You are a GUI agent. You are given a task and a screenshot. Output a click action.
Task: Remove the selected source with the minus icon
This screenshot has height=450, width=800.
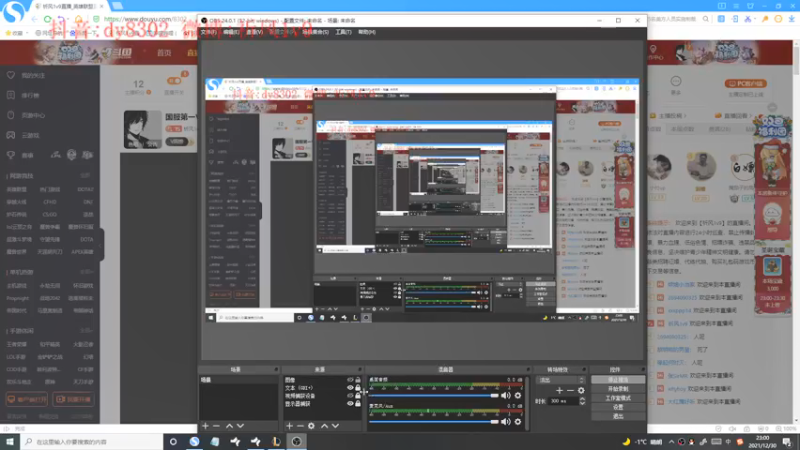(x=300, y=426)
